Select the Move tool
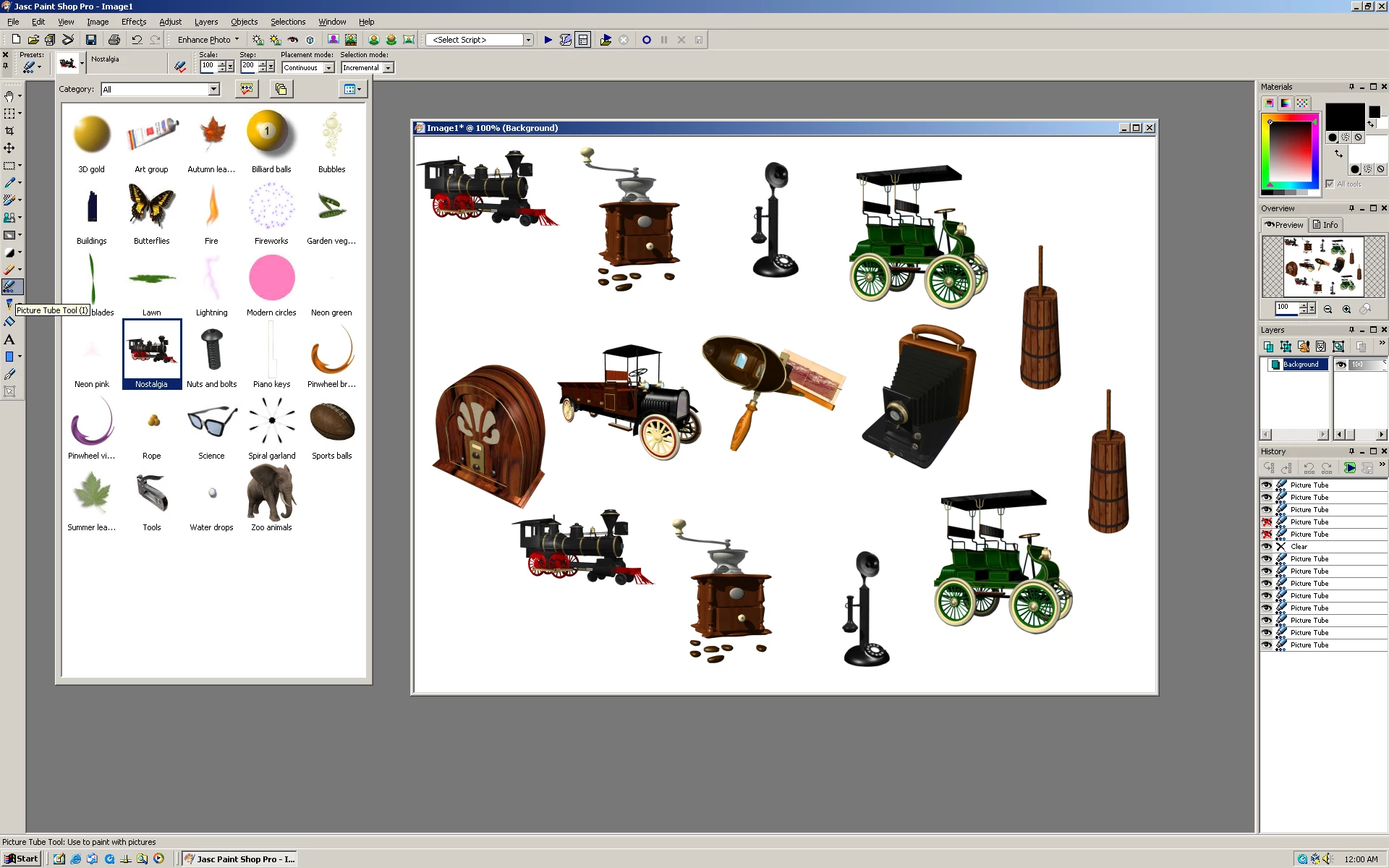The height and width of the screenshot is (868, 1389). coord(9,148)
